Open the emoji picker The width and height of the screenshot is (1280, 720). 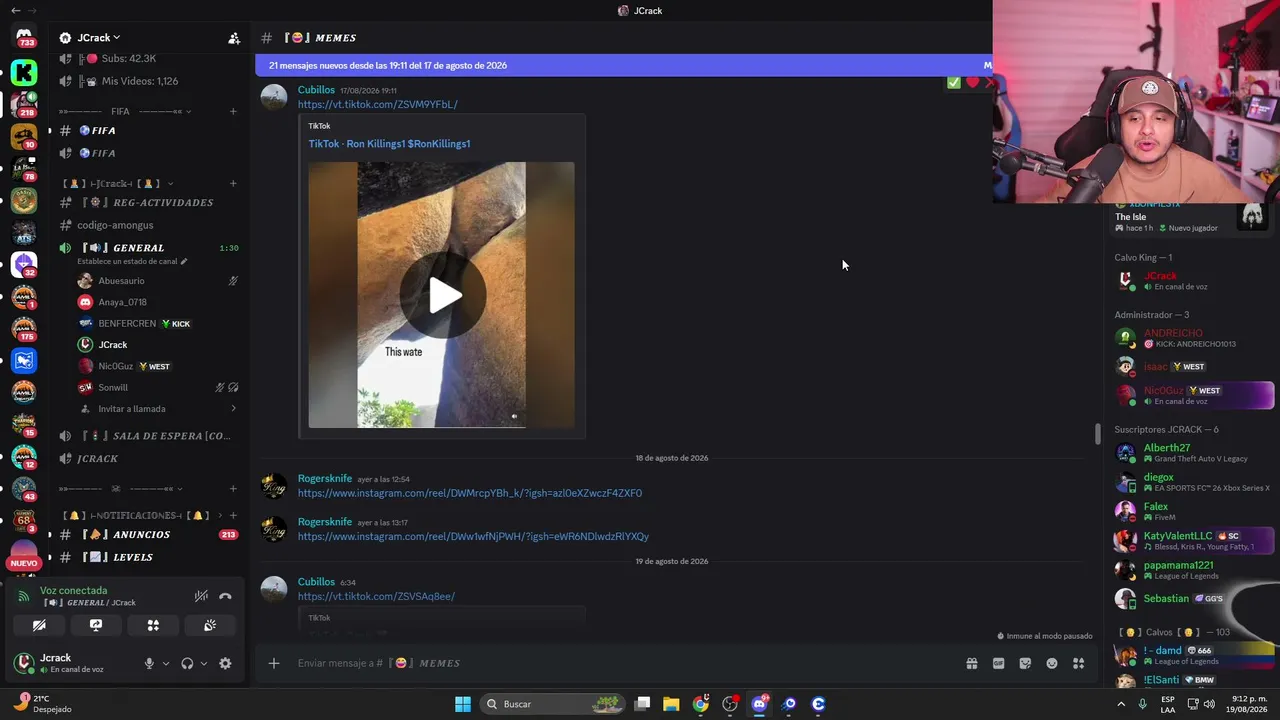tap(1052, 663)
